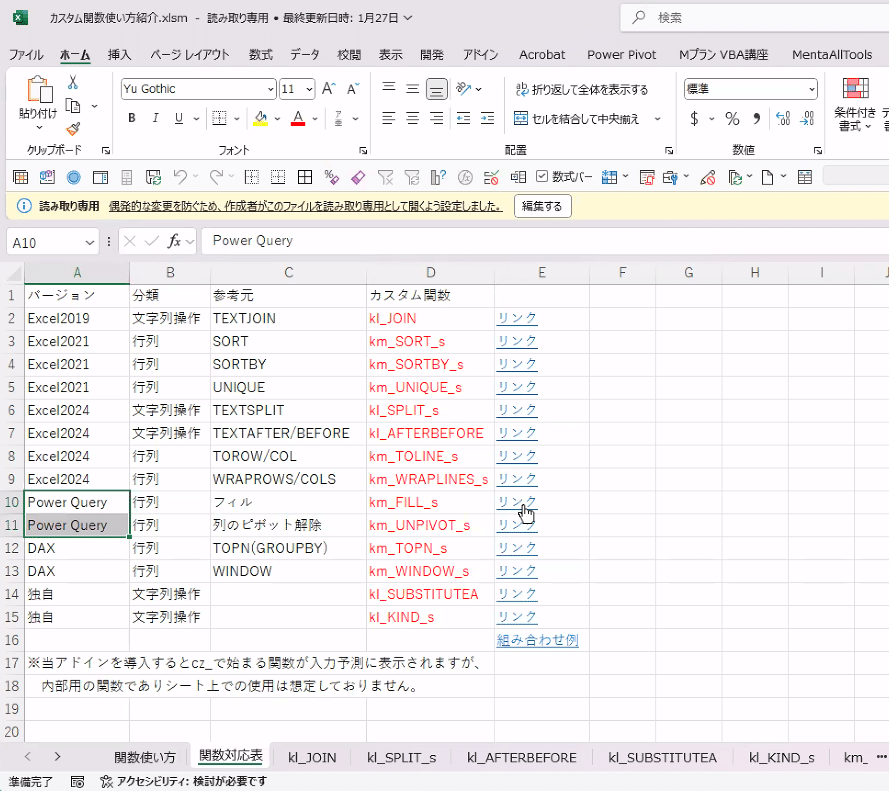The height and width of the screenshot is (791, 889).
Task: Toggle top vertical alignment
Action: [x=388, y=88]
